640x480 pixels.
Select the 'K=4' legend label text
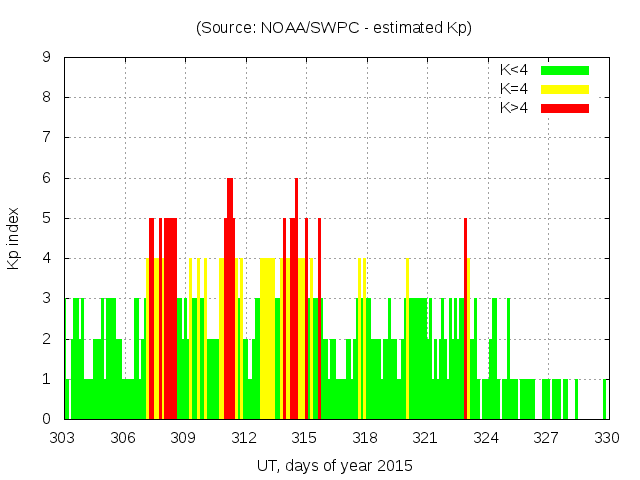(x=514, y=89)
